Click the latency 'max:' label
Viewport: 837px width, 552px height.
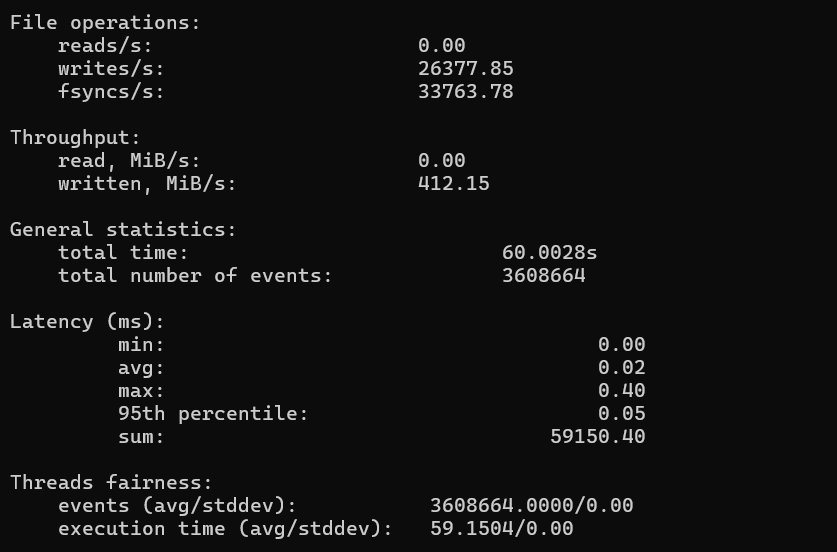point(141,391)
